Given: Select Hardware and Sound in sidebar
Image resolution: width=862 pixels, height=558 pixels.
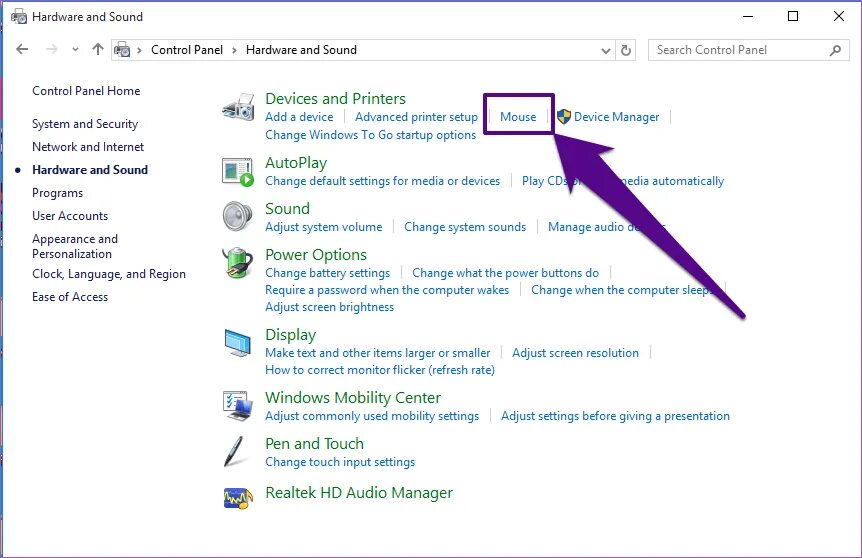Looking at the screenshot, I should click(x=90, y=170).
